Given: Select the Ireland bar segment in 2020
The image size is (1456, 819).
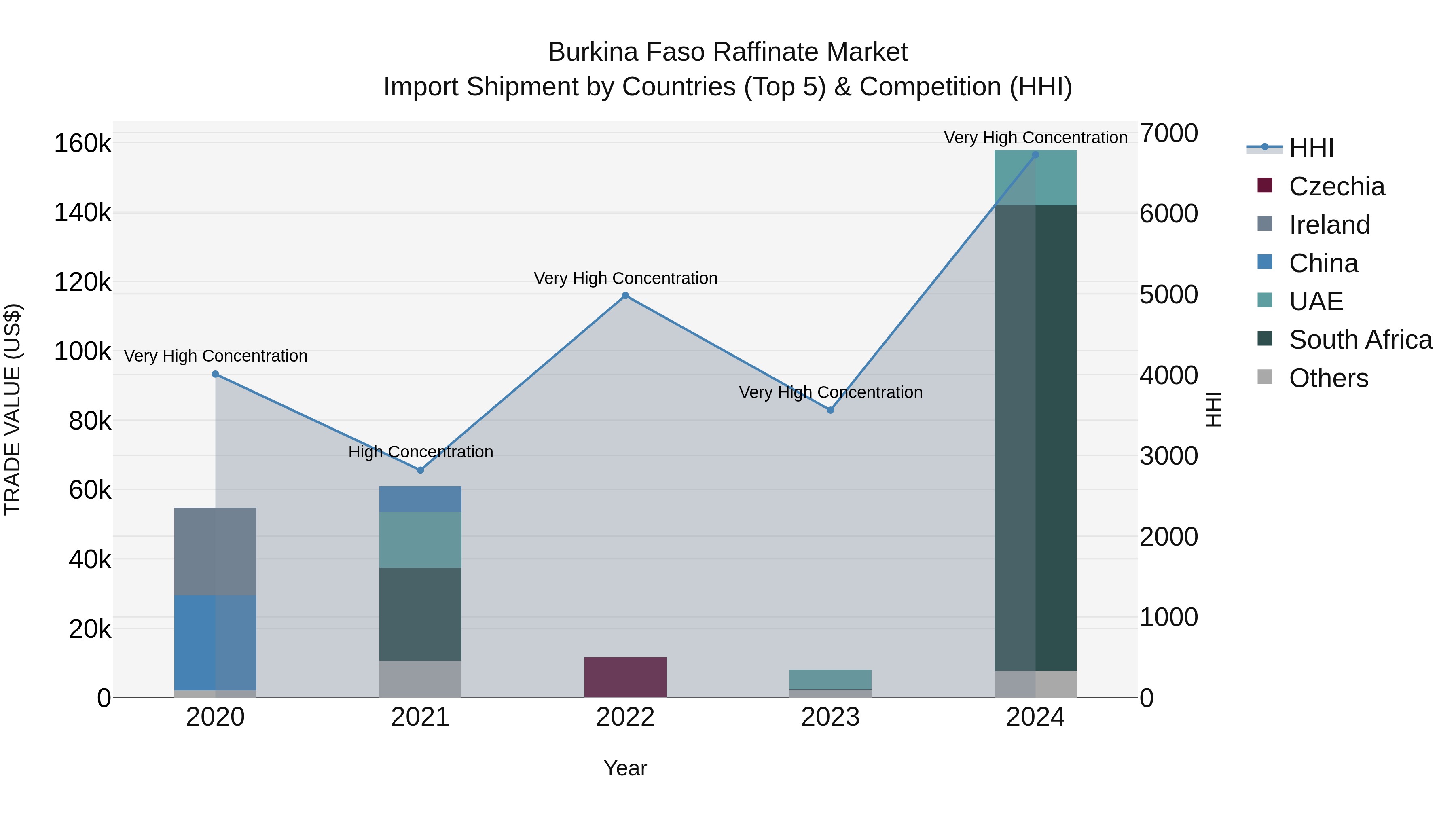Looking at the screenshot, I should pos(215,551).
